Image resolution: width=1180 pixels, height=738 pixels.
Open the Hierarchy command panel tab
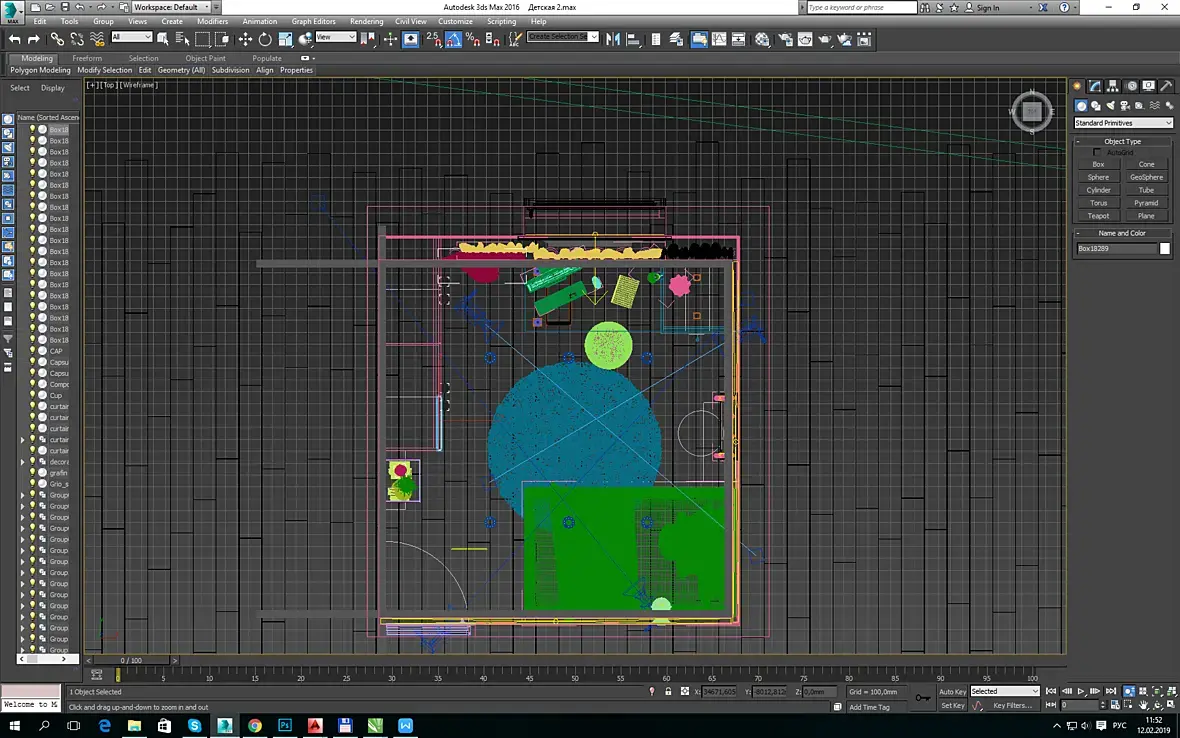1113,86
